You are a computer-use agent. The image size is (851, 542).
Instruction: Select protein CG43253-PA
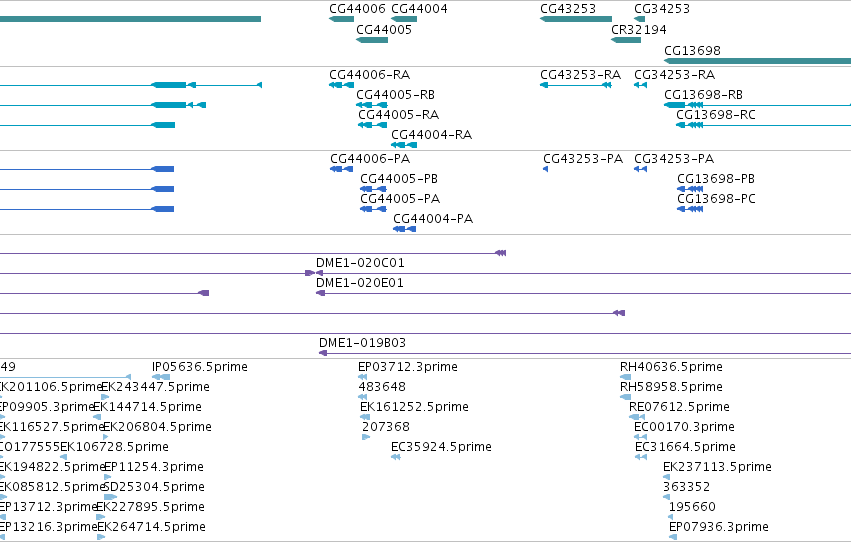pyautogui.click(x=582, y=158)
